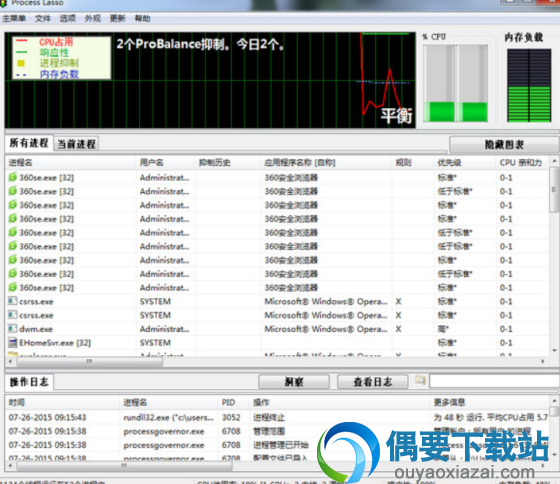Open the 文件 menu

pos(42,18)
